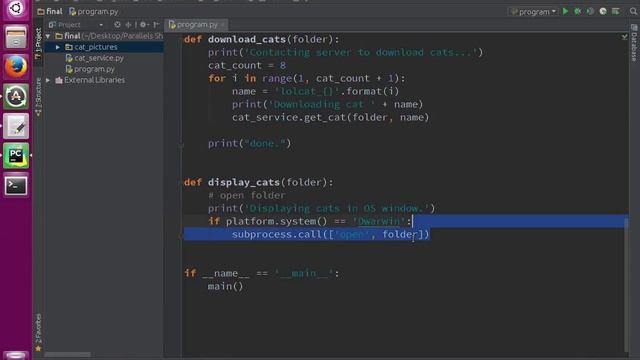Select External Libraries in project tree
Image resolution: width=640 pixels, height=360 pixels.
pyautogui.click(x=90, y=80)
